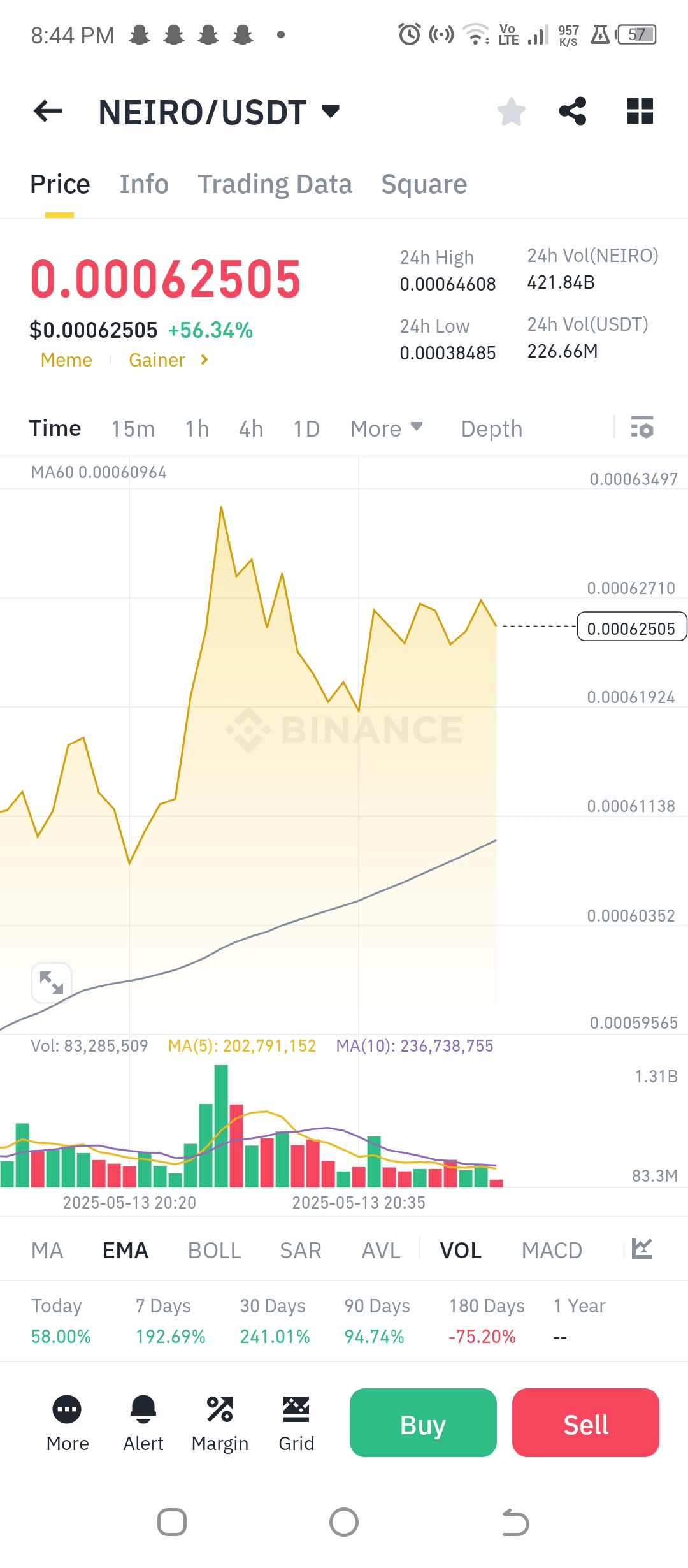Toggle the MACD indicator
The height and width of the screenshot is (1568, 688).
click(x=552, y=1251)
